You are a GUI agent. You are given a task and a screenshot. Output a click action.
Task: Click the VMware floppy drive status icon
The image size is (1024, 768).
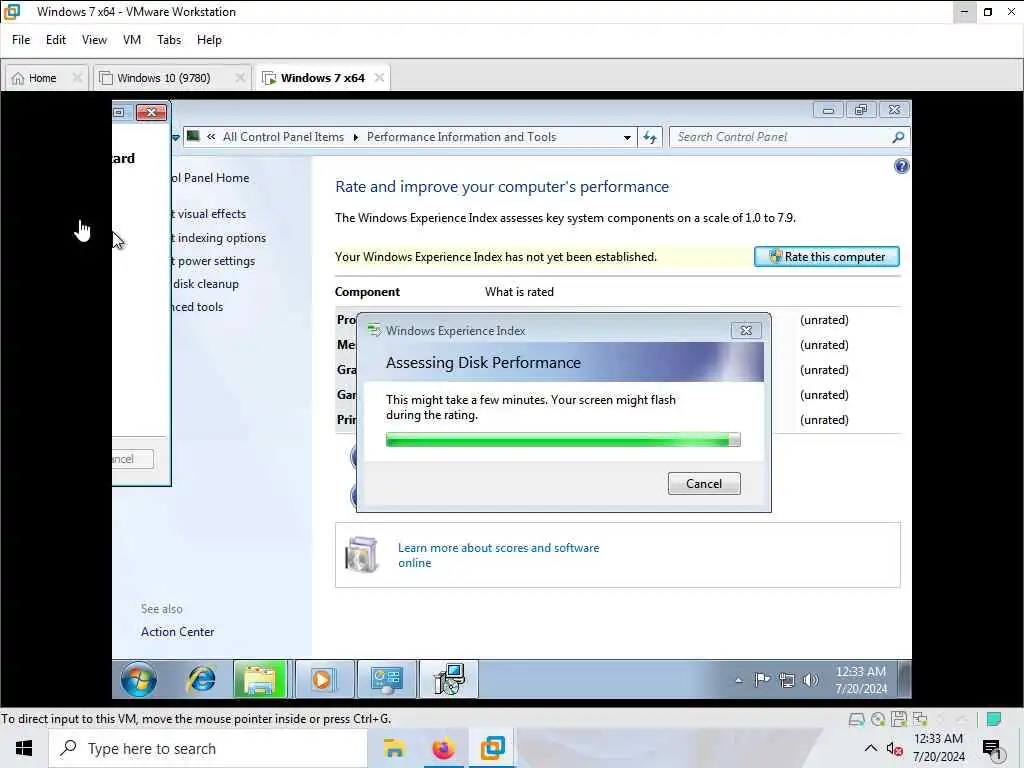[x=899, y=719]
